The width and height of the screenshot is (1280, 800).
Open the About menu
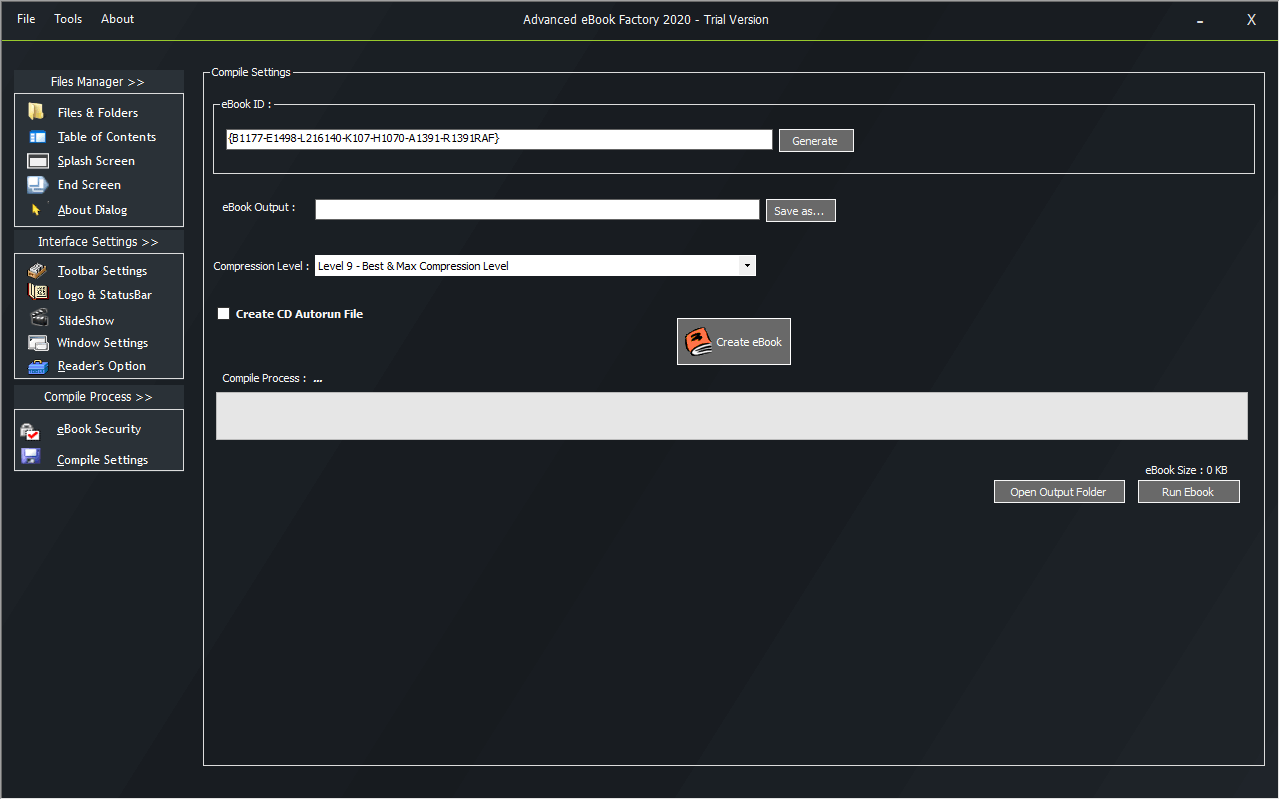click(117, 19)
